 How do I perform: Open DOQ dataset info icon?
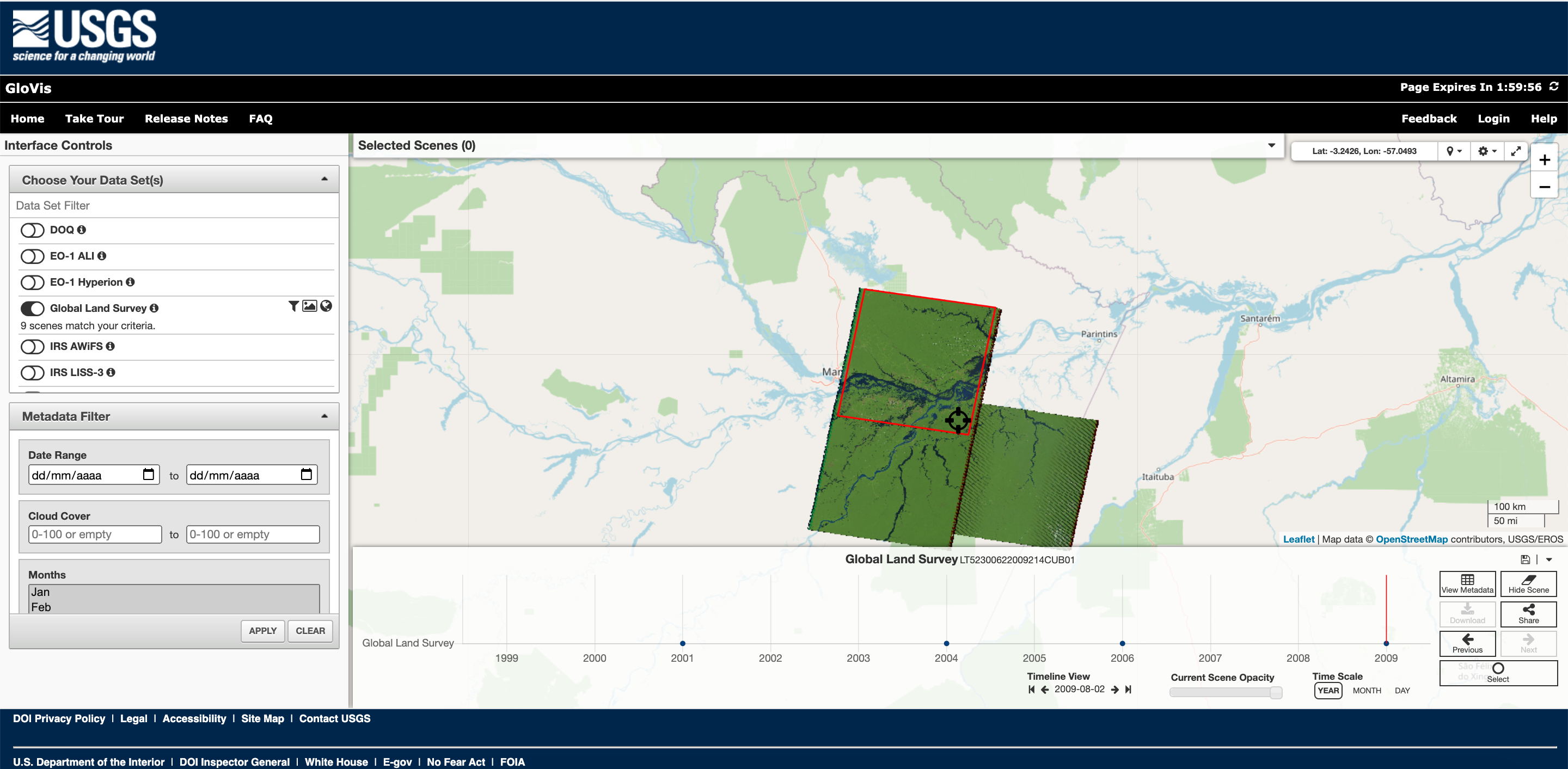pyautogui.click(x=82, y=230)
